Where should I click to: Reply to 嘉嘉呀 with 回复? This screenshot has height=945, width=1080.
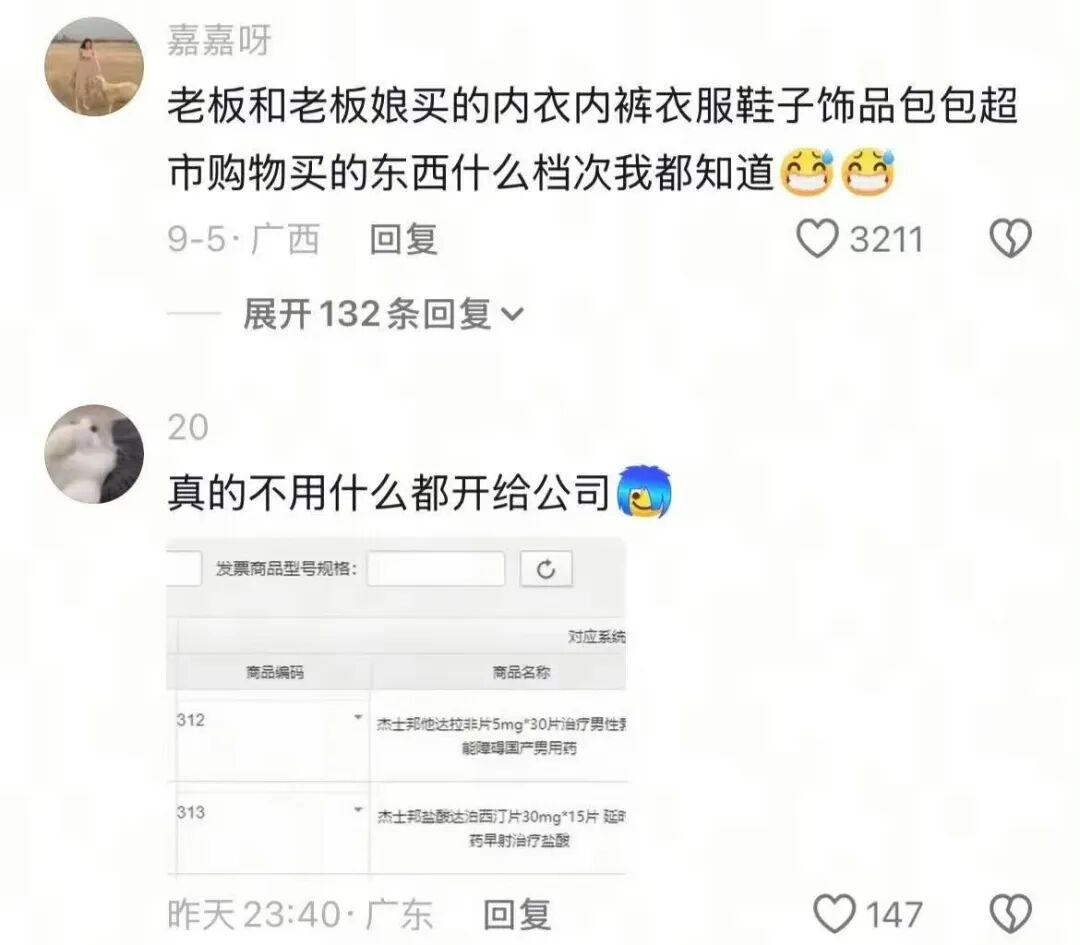tap(404, 240)
